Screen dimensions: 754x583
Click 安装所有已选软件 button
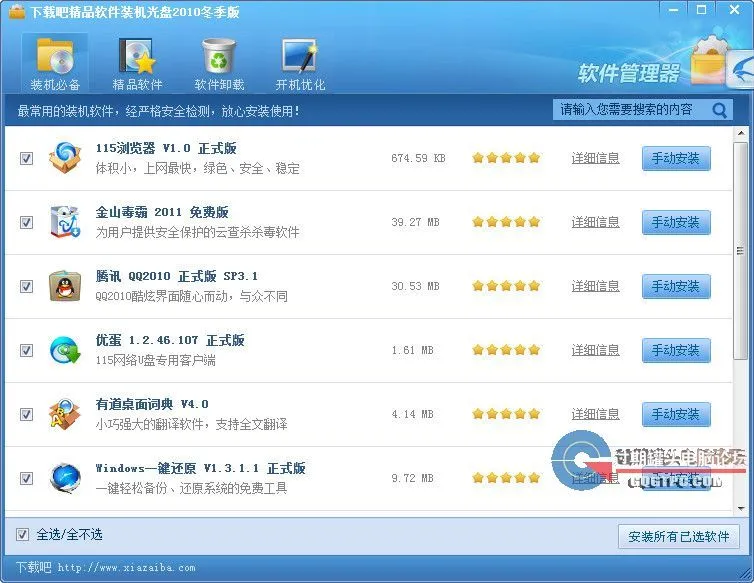pos(678,536)
